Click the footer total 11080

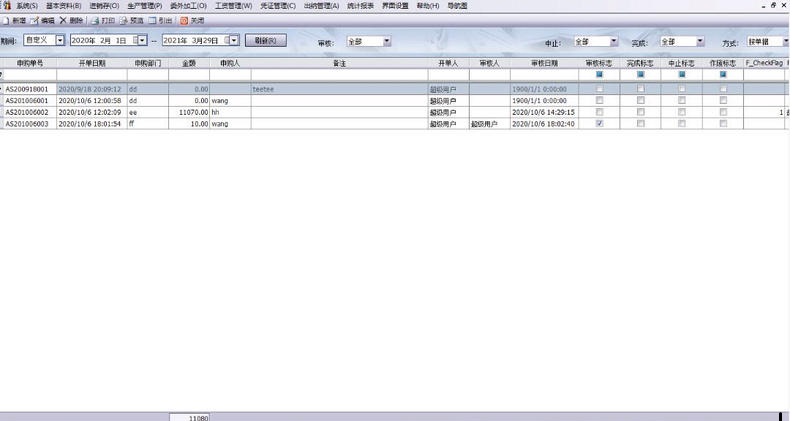(x=189, y=417)
